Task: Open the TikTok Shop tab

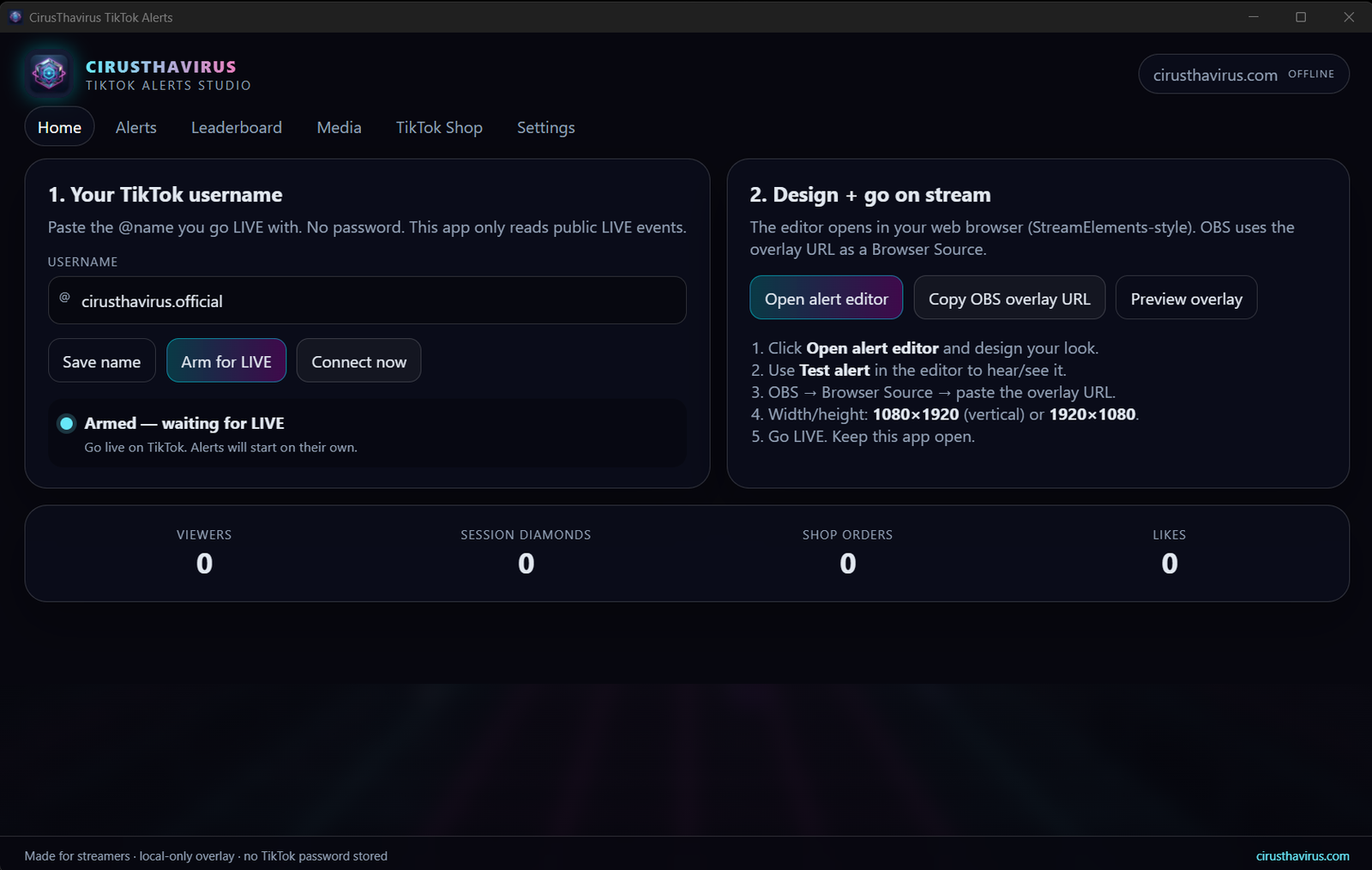Action: (439, 127)
